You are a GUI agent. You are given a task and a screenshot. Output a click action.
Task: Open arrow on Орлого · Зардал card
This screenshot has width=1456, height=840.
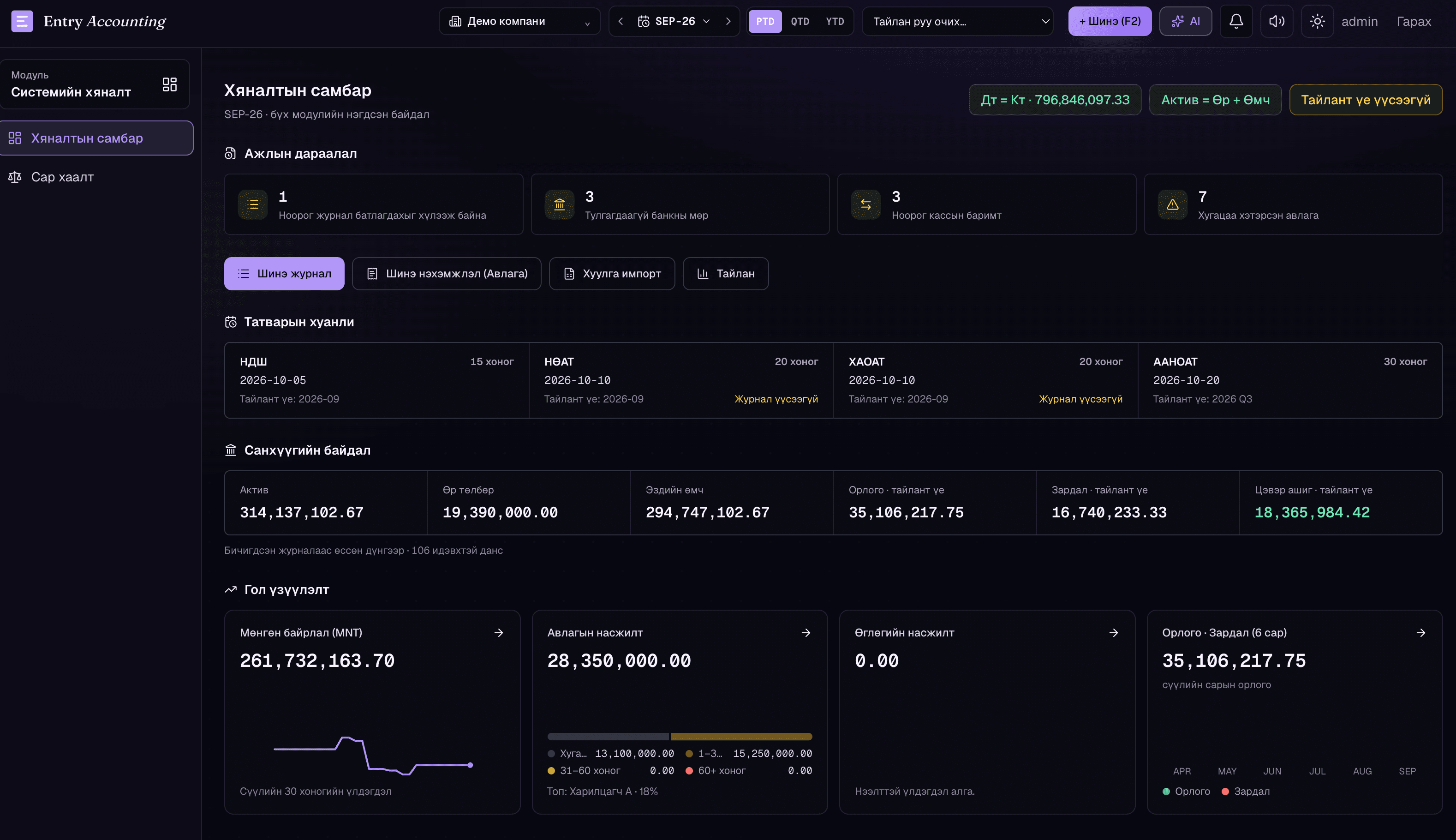(x=1421, y=633)
